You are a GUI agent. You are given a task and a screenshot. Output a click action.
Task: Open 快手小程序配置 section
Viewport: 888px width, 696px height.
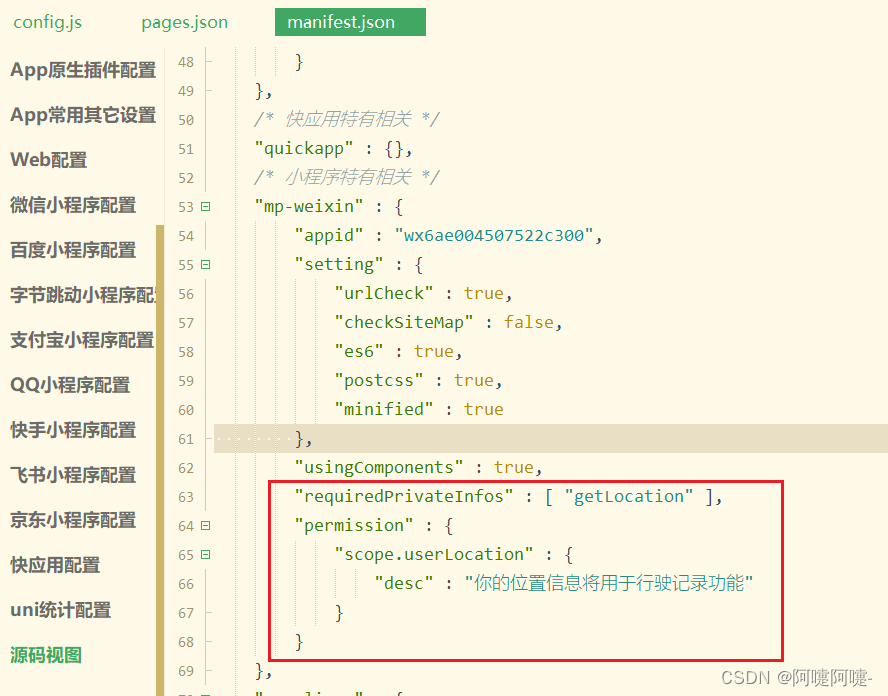tap(73, 430)
